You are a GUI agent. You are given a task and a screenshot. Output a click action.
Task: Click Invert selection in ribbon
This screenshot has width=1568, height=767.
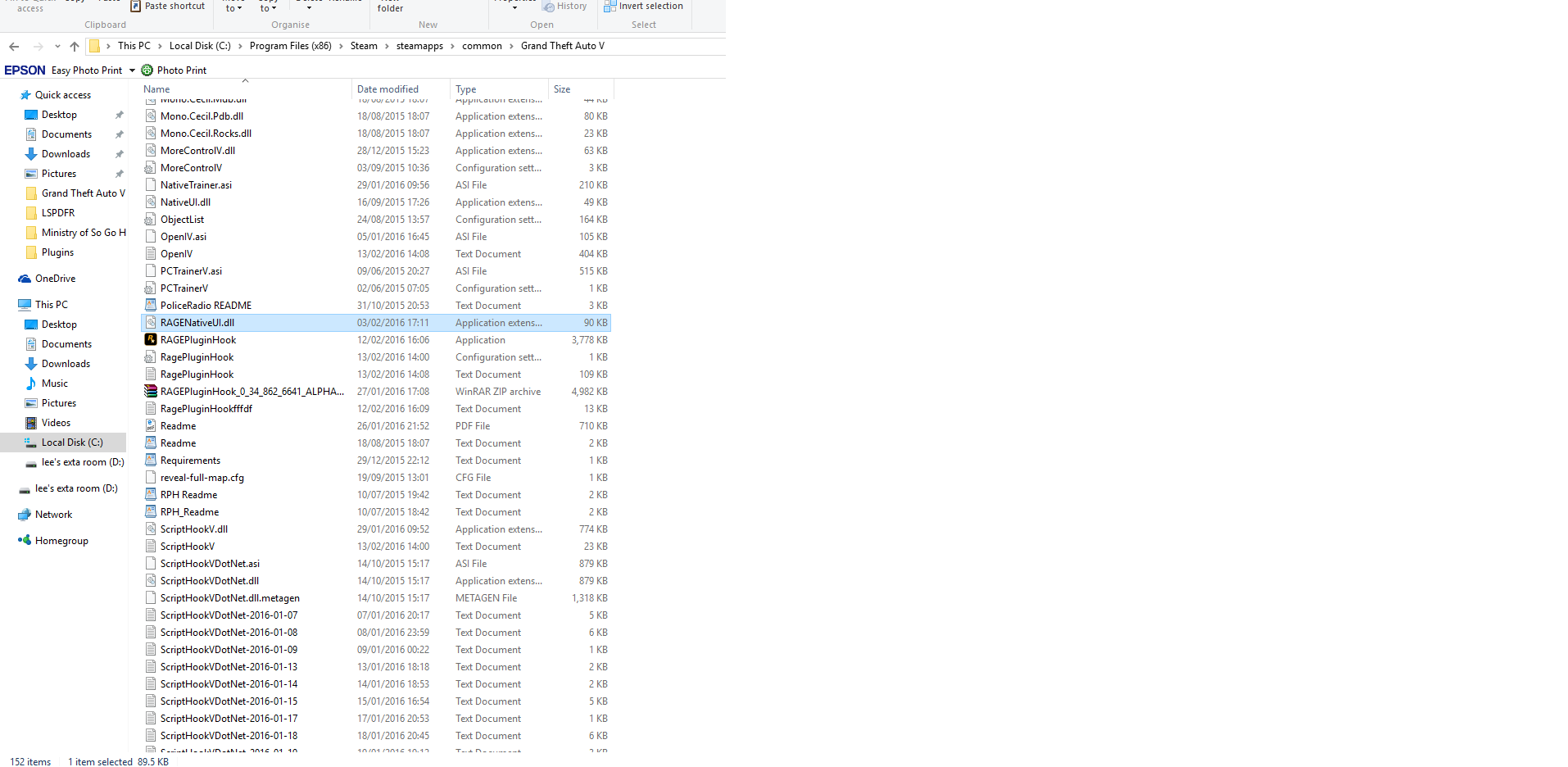click(x=643, y=7)
